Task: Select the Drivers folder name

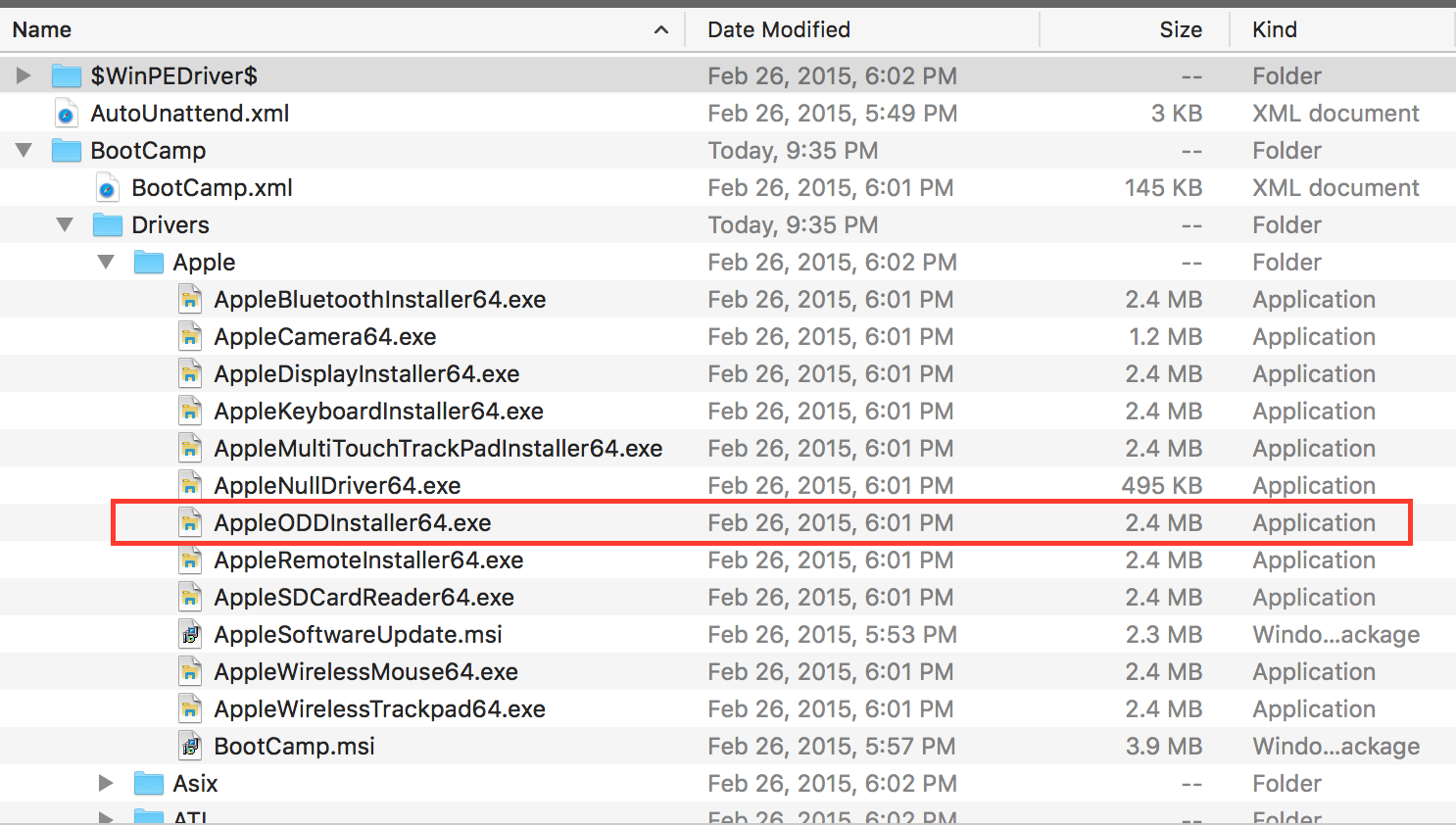Action: pos(170,224)
